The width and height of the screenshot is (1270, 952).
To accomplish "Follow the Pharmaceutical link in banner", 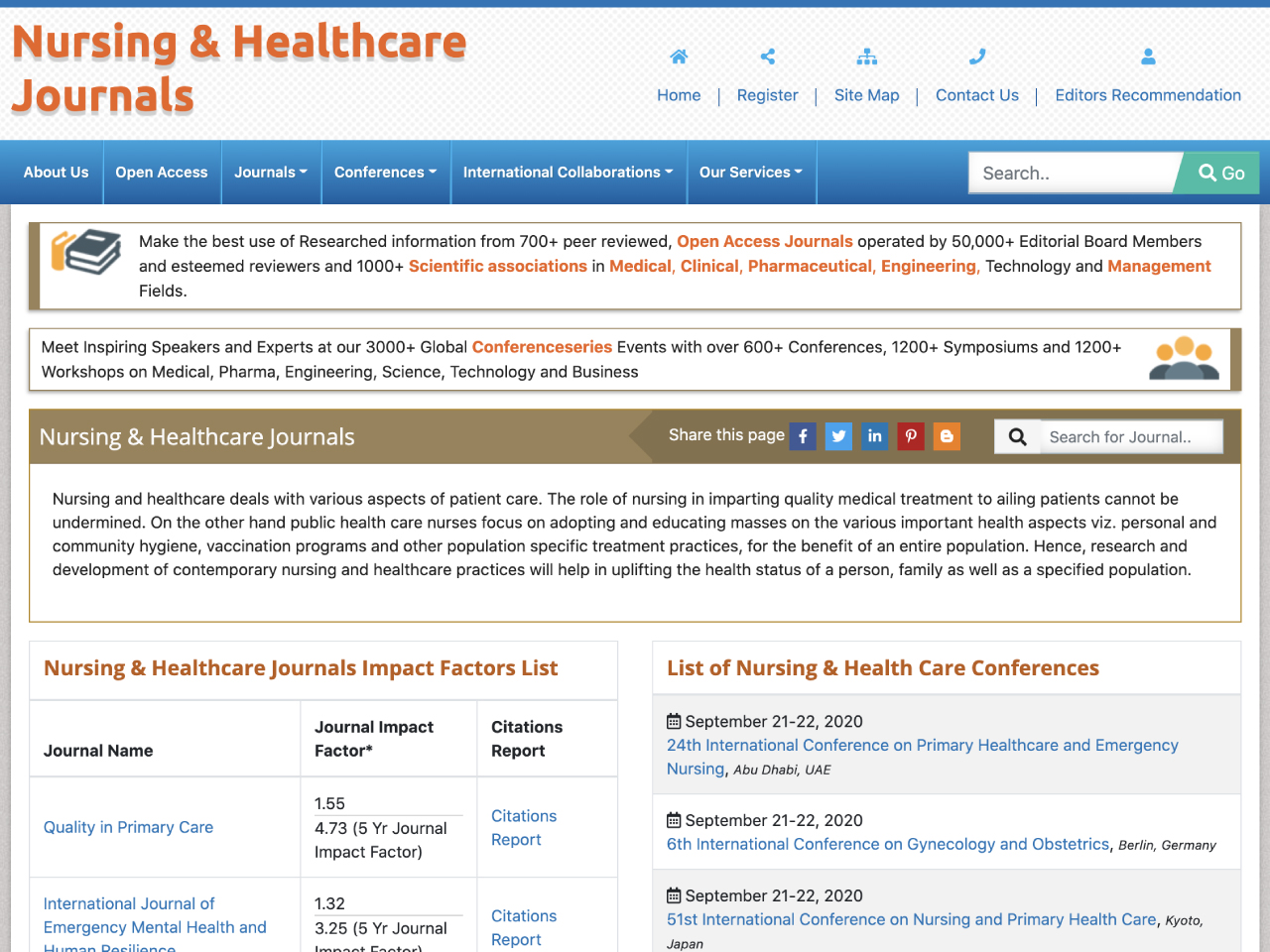I will click(x=810, y=266).
